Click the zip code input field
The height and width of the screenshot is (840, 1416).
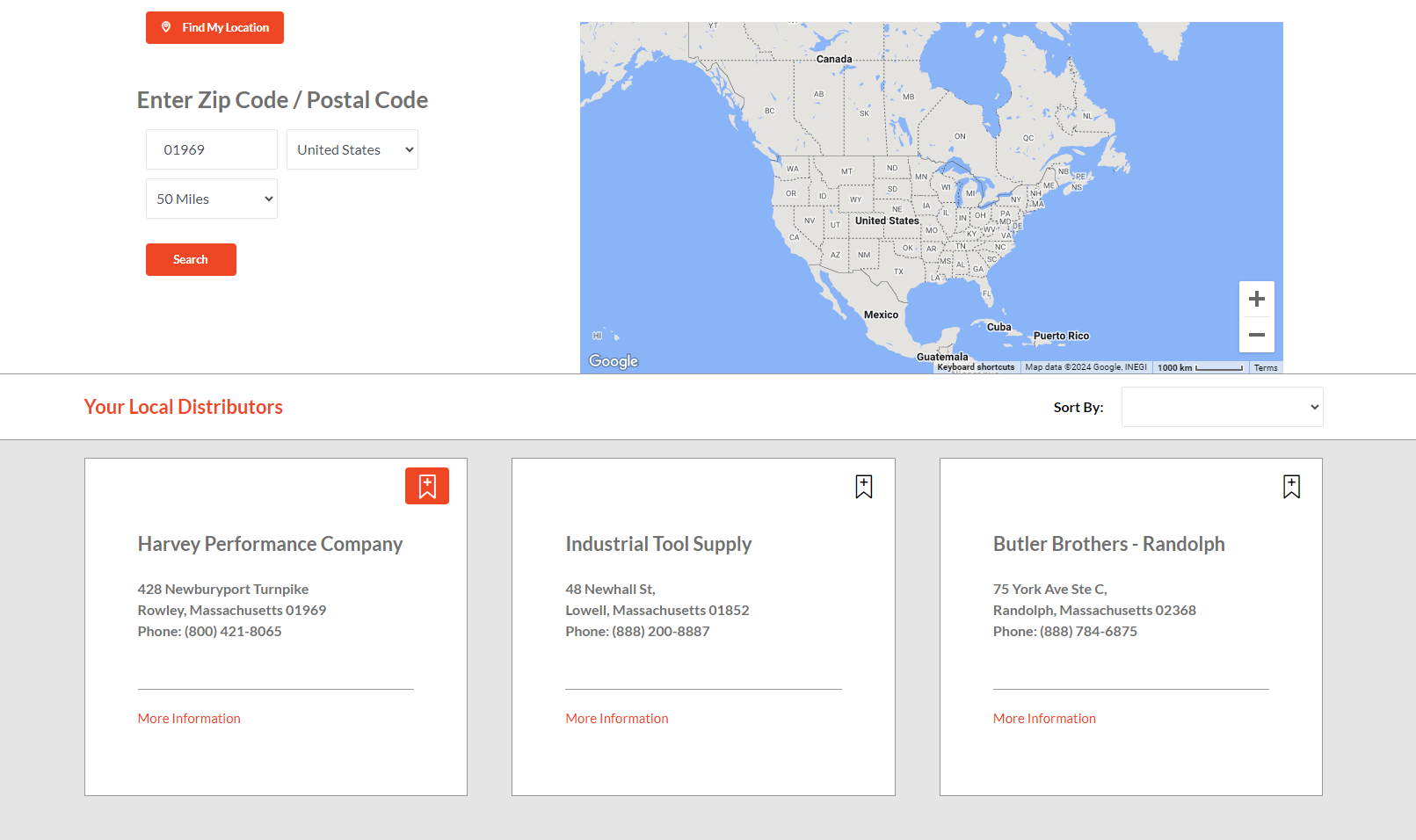[212, 149]
